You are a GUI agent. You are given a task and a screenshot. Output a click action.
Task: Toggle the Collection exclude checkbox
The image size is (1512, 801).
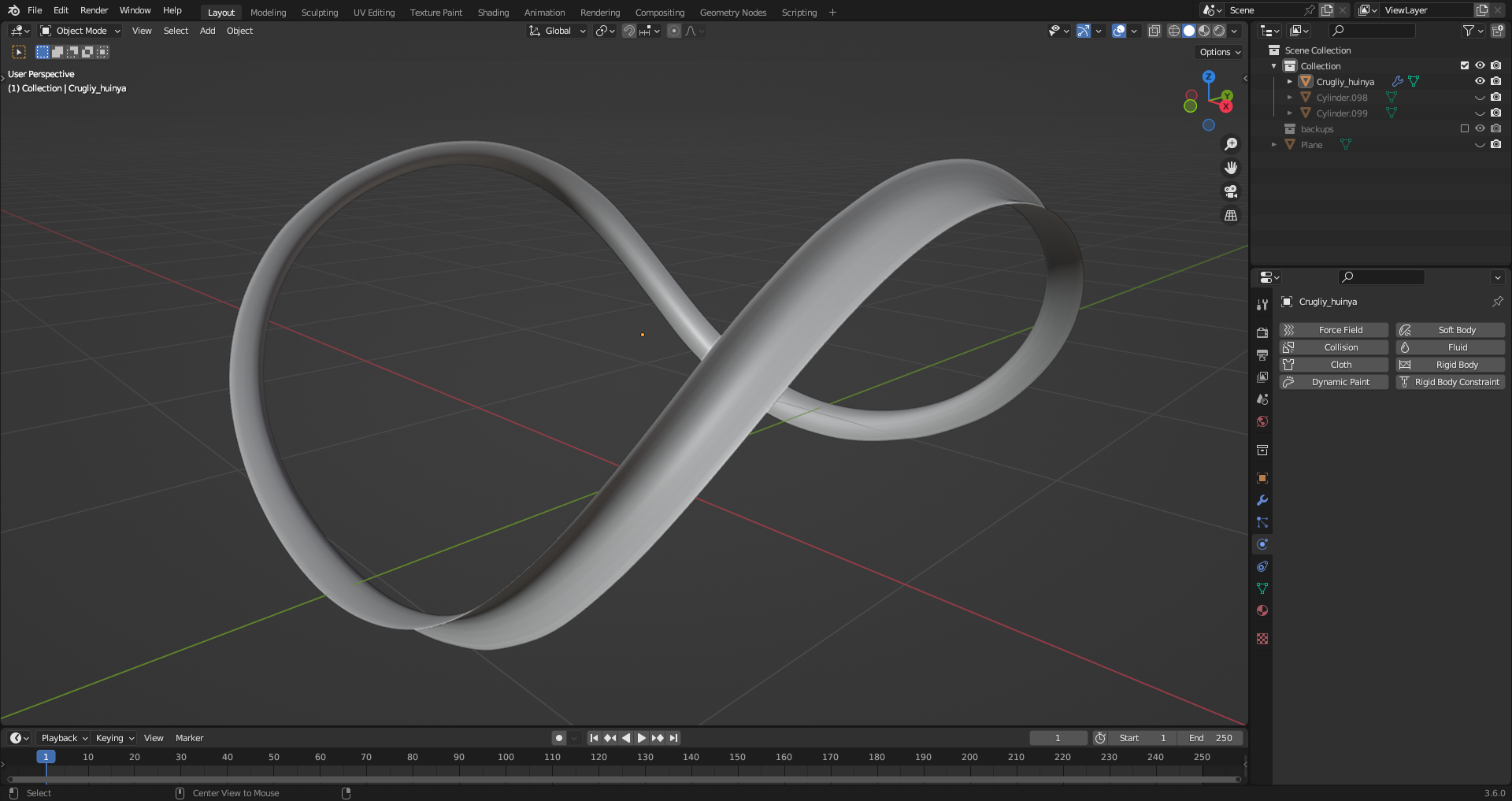click(1465, 65)
